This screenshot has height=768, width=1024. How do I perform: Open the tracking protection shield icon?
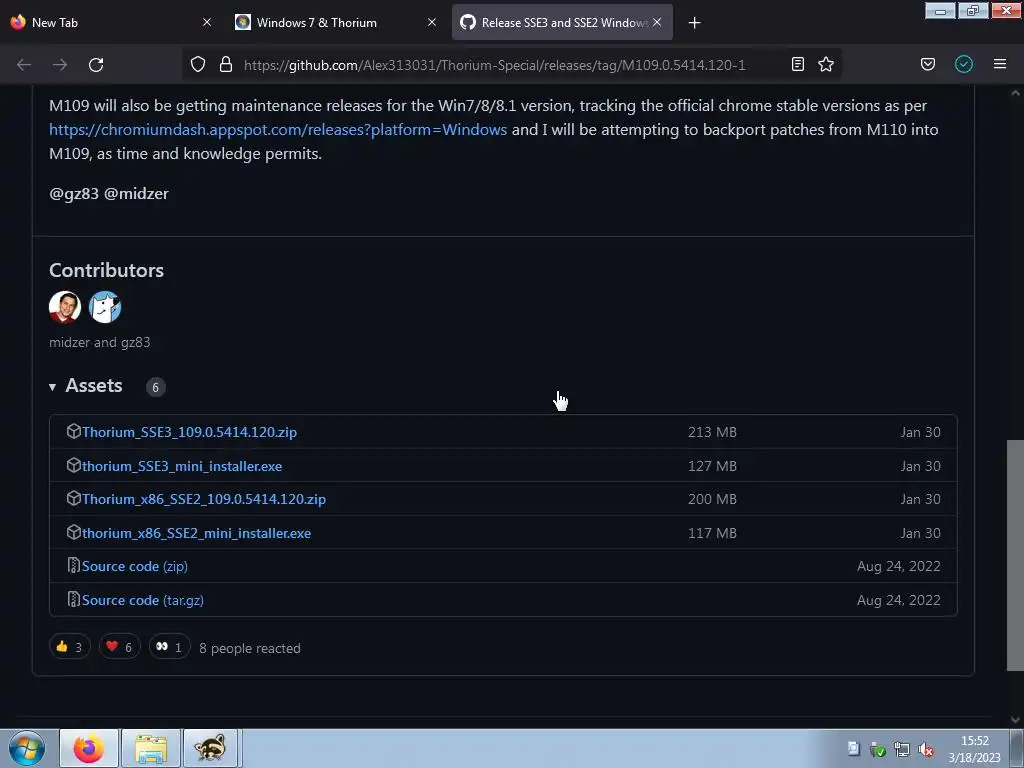(198, 64)
